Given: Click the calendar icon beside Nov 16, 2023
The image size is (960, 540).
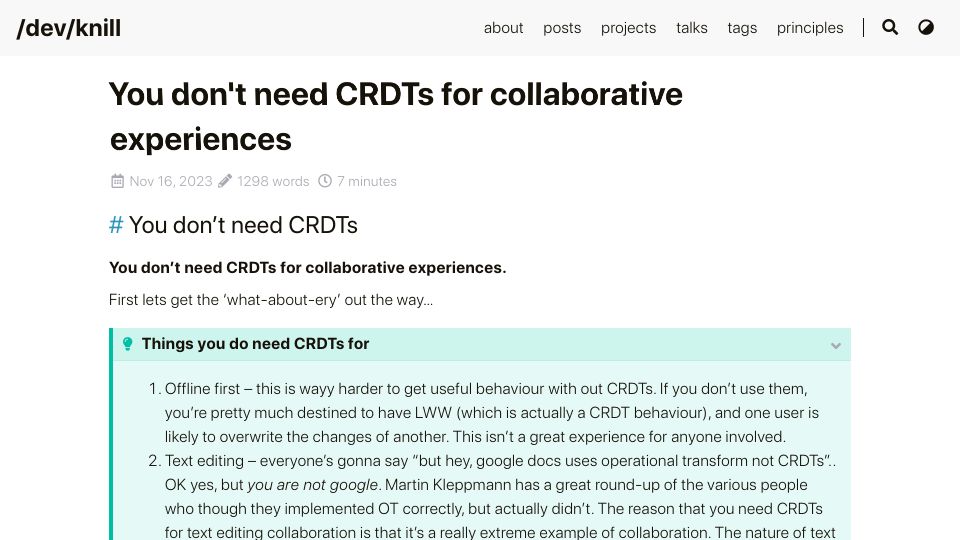Looking at the screenshot, I should [117, 181].
